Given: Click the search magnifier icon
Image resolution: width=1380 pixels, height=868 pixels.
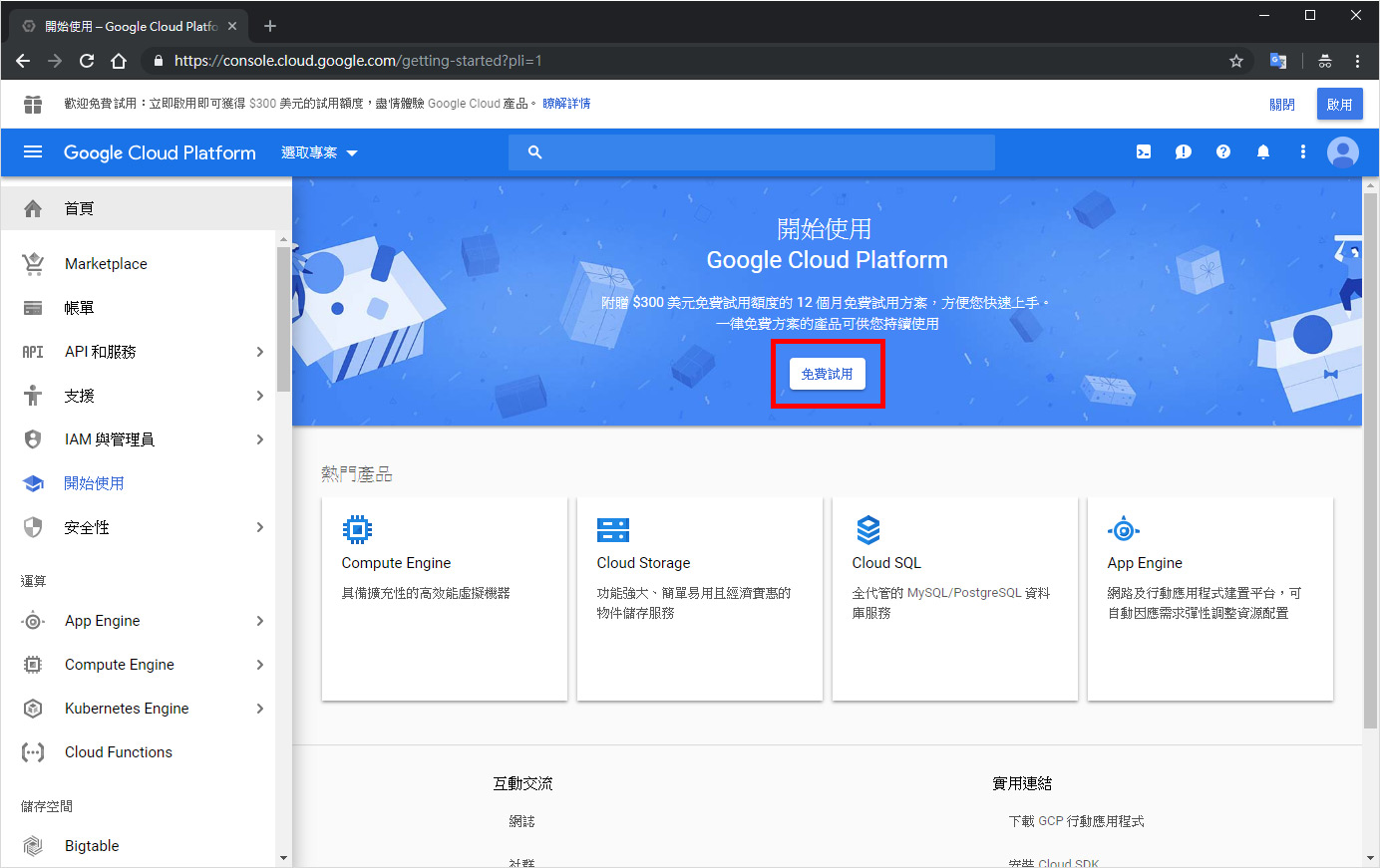Looking at the screenshot, I should pos(535,152).
